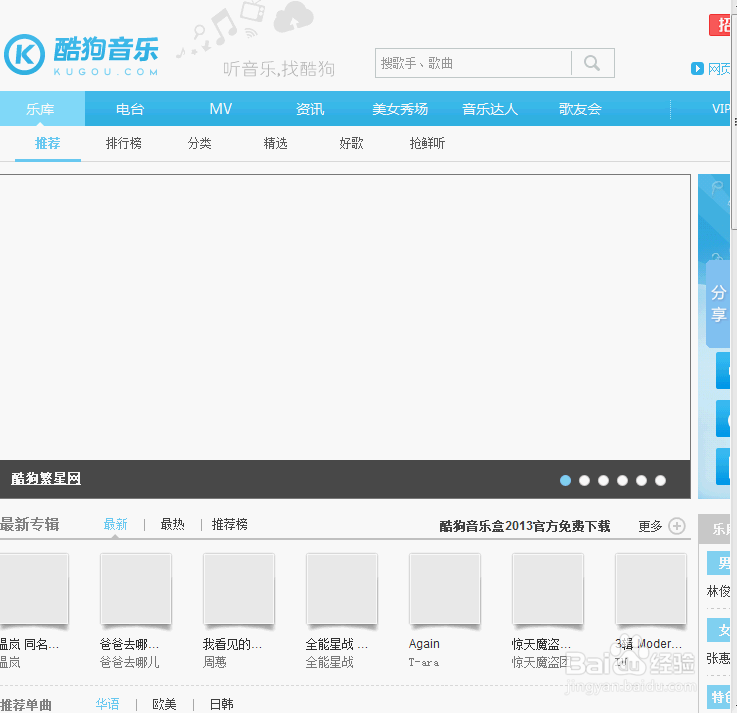Click the 我看见的... album title
This screenshot has height=713, width=737.
[232, 644]
